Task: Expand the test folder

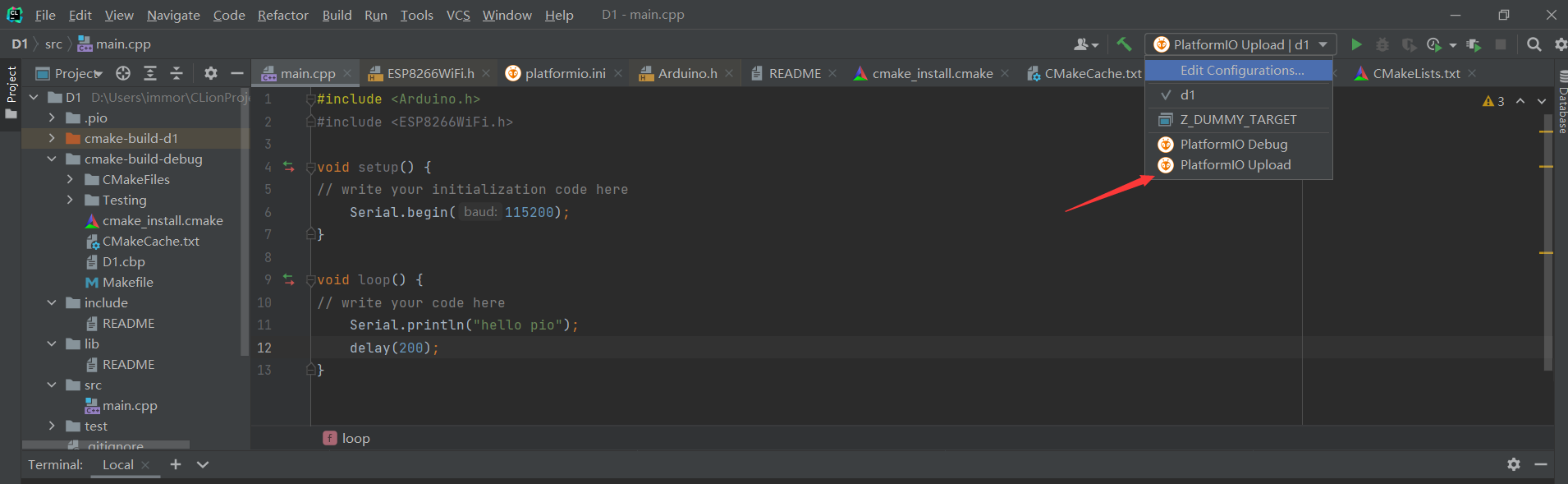Action: [52, 426]
